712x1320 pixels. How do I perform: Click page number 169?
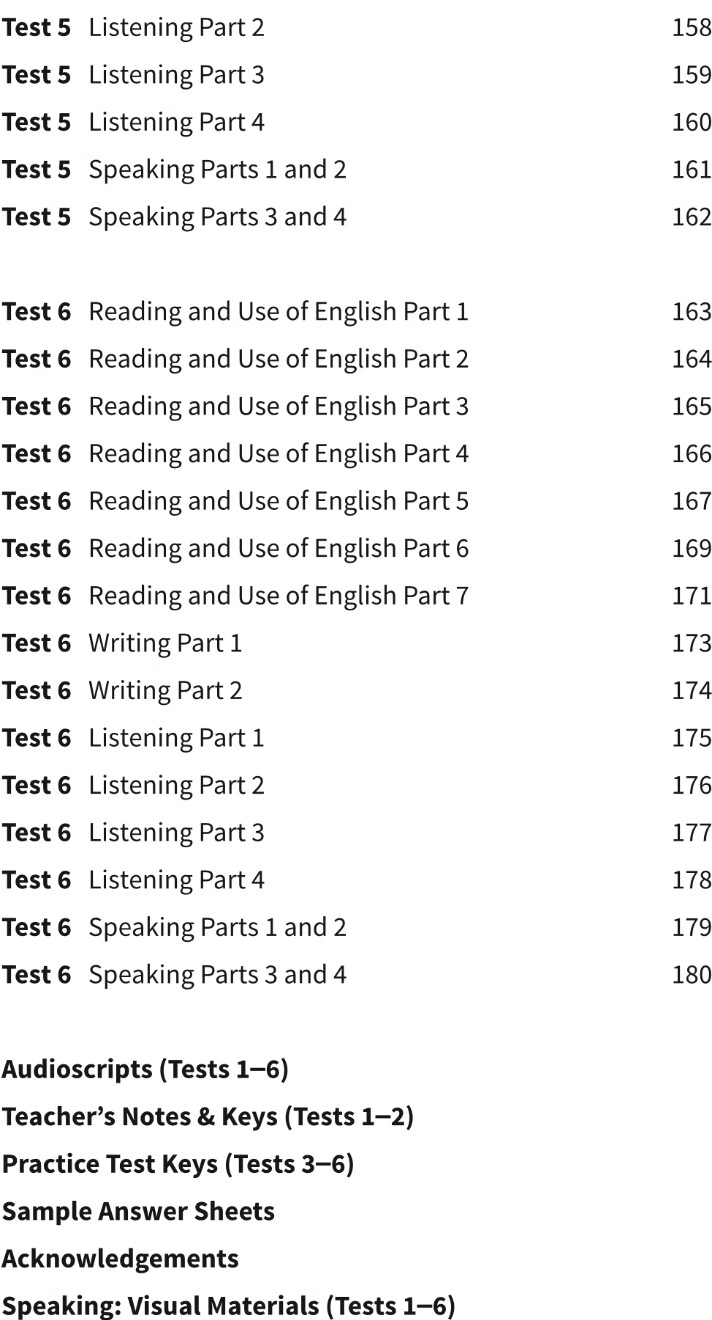(691, 549)
